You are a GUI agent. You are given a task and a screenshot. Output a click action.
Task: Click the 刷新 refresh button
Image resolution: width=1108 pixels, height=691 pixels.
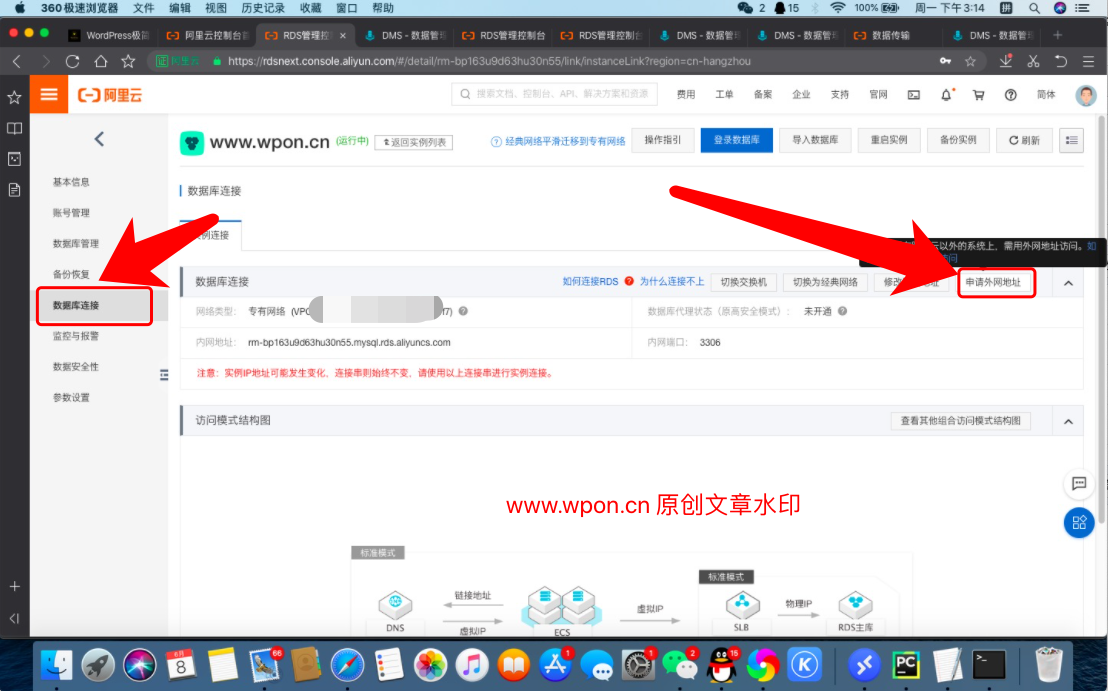click(x=1024, y=140)
